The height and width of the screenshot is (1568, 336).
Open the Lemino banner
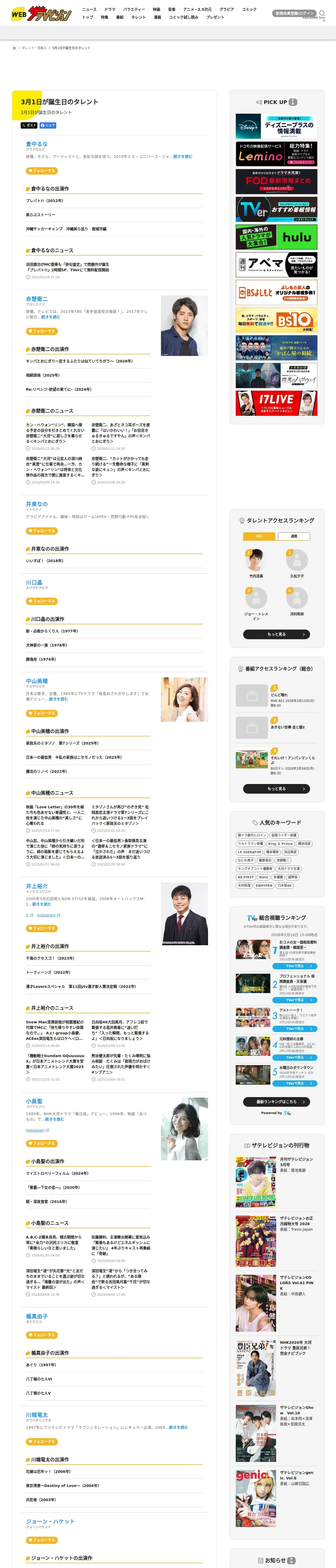tap(276, 154)
